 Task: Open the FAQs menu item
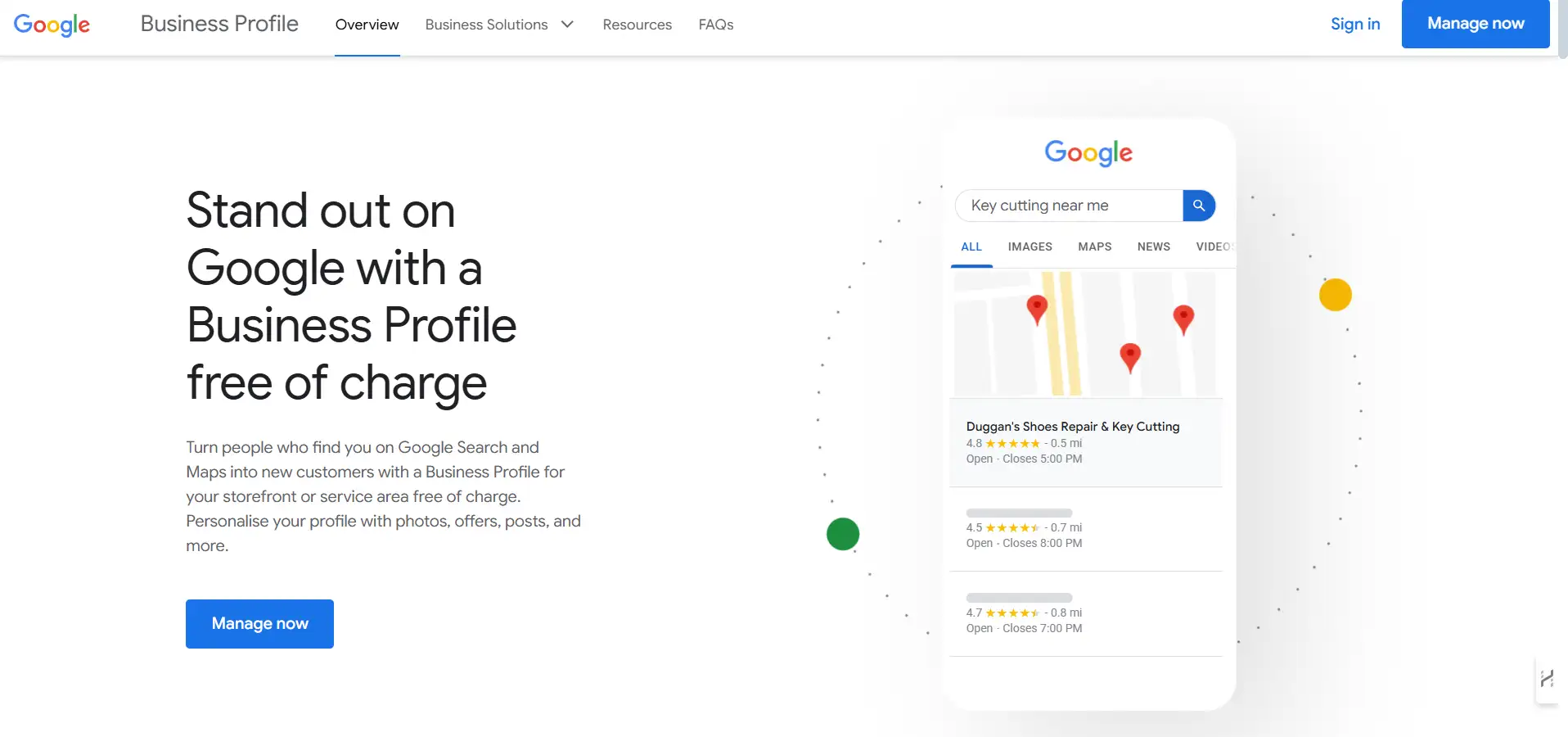click(x=716, y=25)
